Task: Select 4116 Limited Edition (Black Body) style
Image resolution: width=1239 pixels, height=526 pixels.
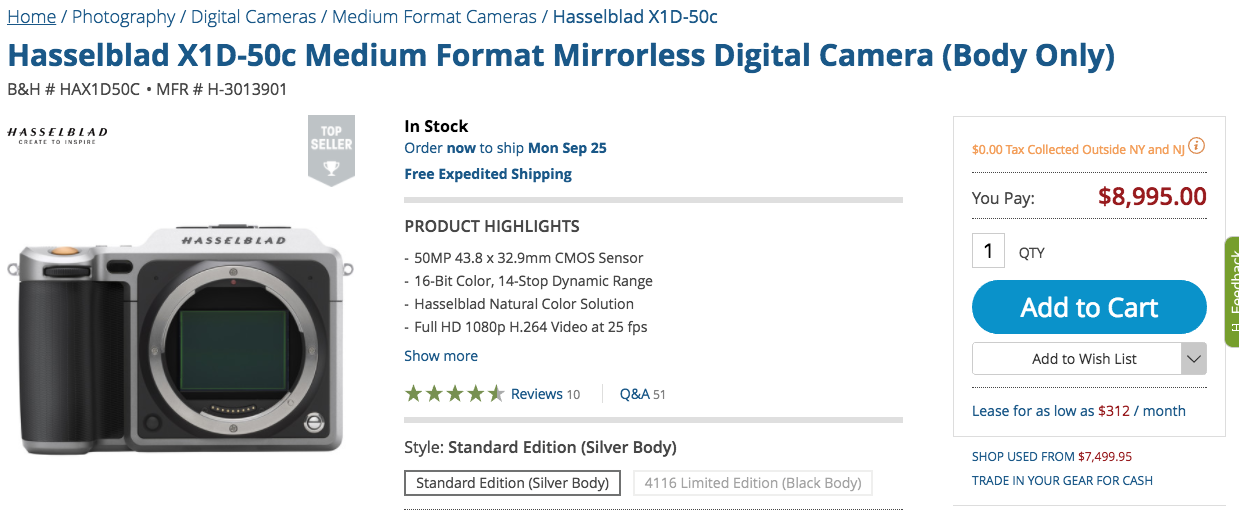Action: [x=753, y=483]
